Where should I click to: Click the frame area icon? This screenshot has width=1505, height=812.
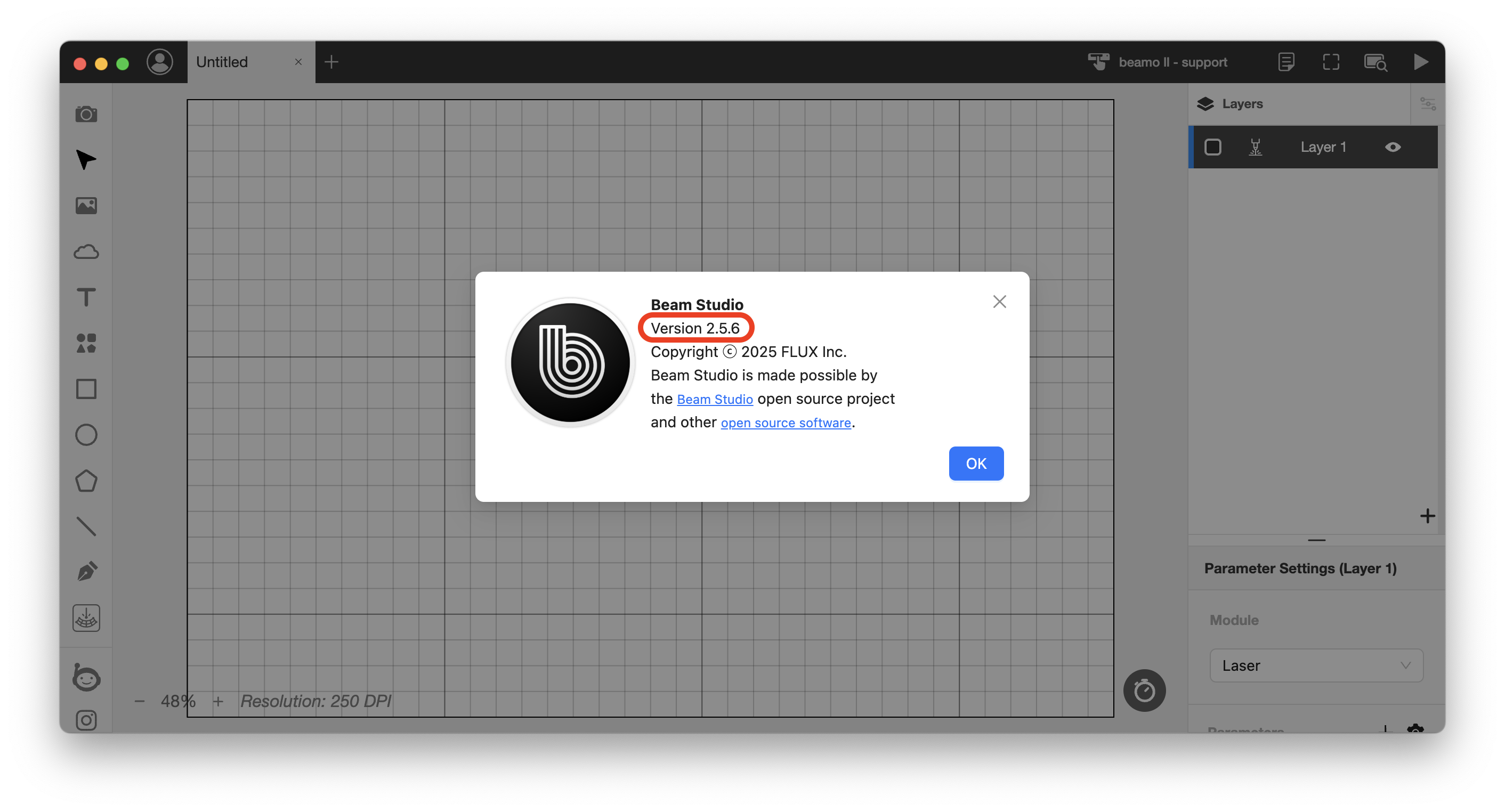(x=1331, y=62)
